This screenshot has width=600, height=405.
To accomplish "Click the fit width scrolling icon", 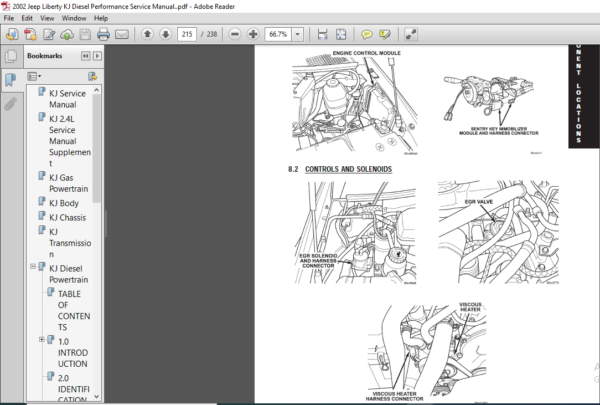I will (323, 34).
